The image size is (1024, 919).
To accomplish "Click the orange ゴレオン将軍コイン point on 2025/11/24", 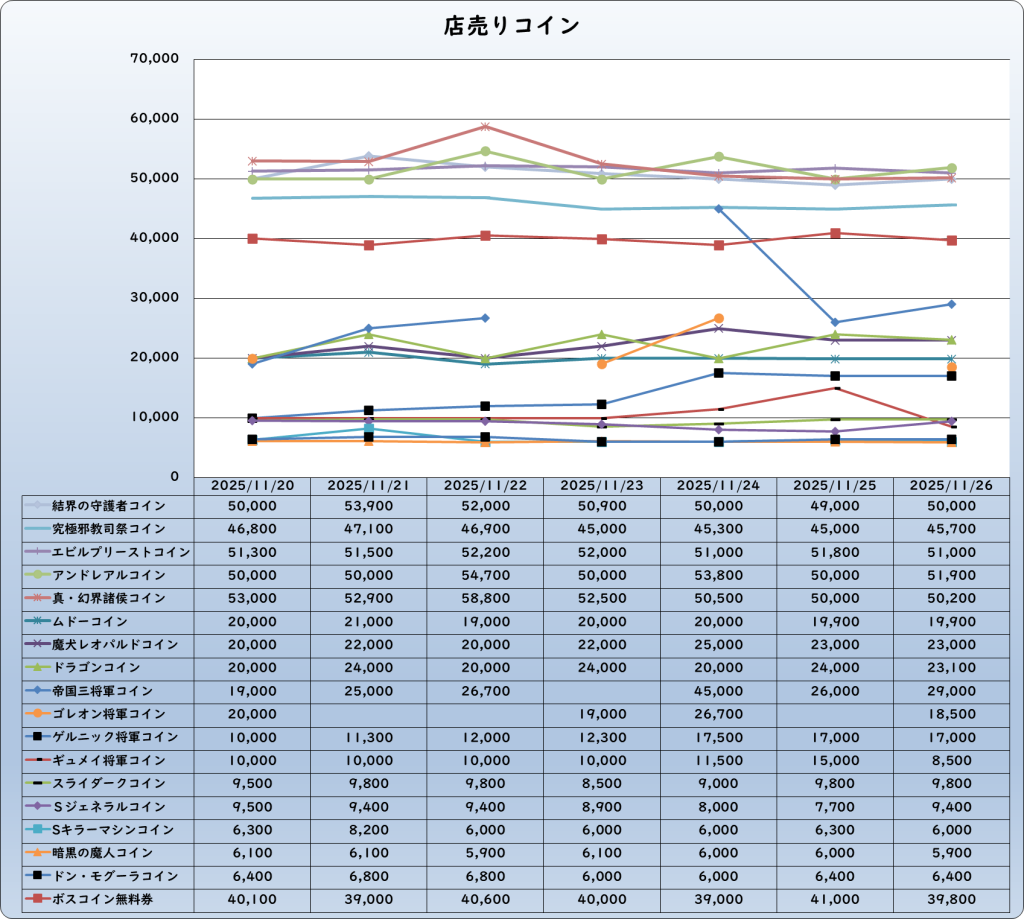I will point(718,318).
